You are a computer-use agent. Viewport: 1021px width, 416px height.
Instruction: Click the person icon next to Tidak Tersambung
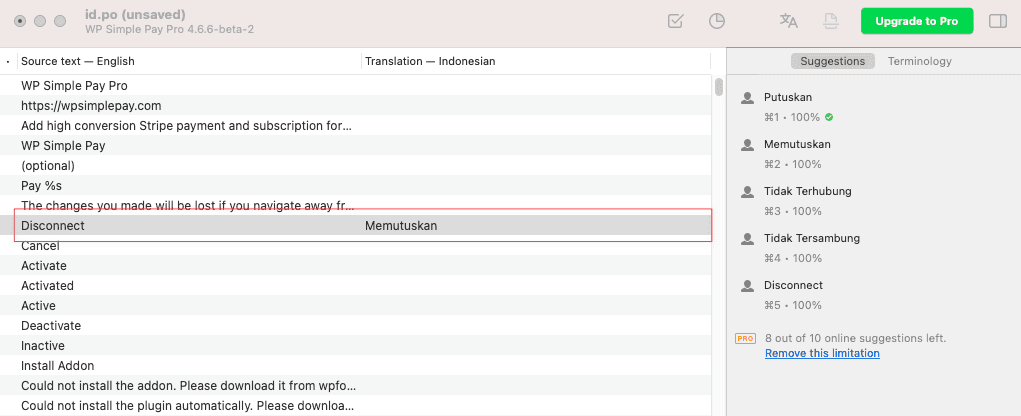coord(747,239)
